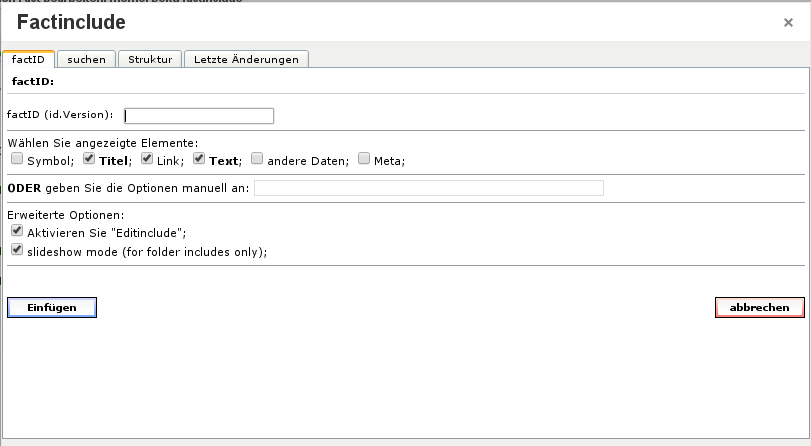811x446 pixels.
Task: Uncheck Aktivieren Sie "Editinclude" option
Action: 17,230
